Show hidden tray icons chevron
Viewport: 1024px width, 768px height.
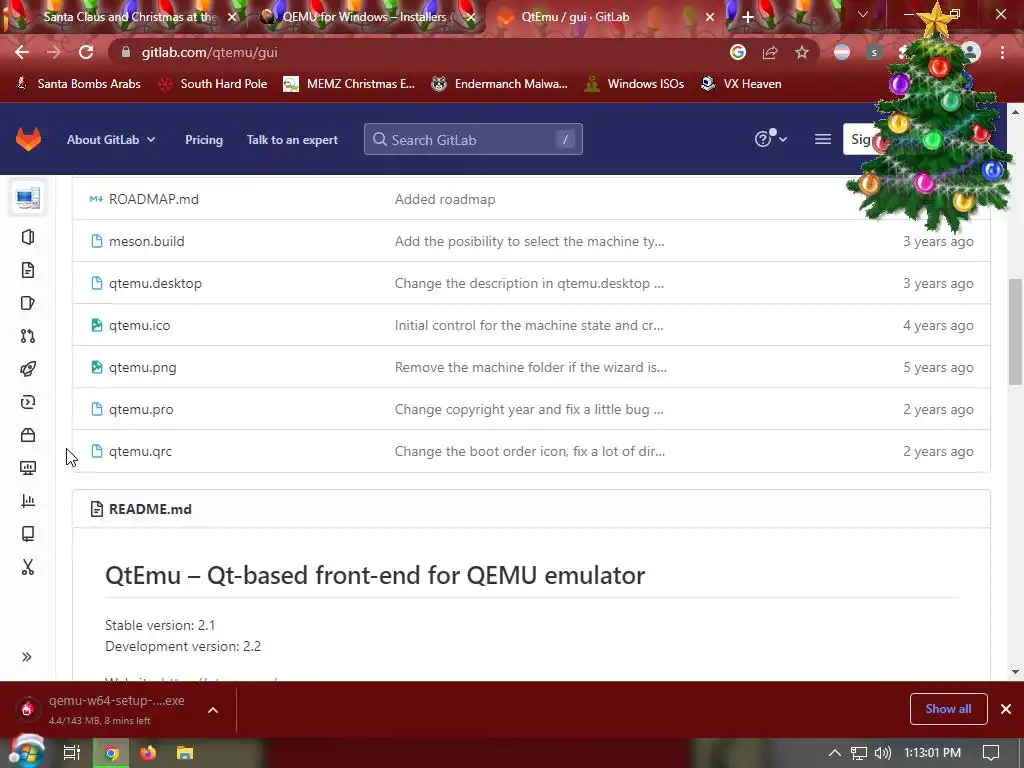point(835,753)
